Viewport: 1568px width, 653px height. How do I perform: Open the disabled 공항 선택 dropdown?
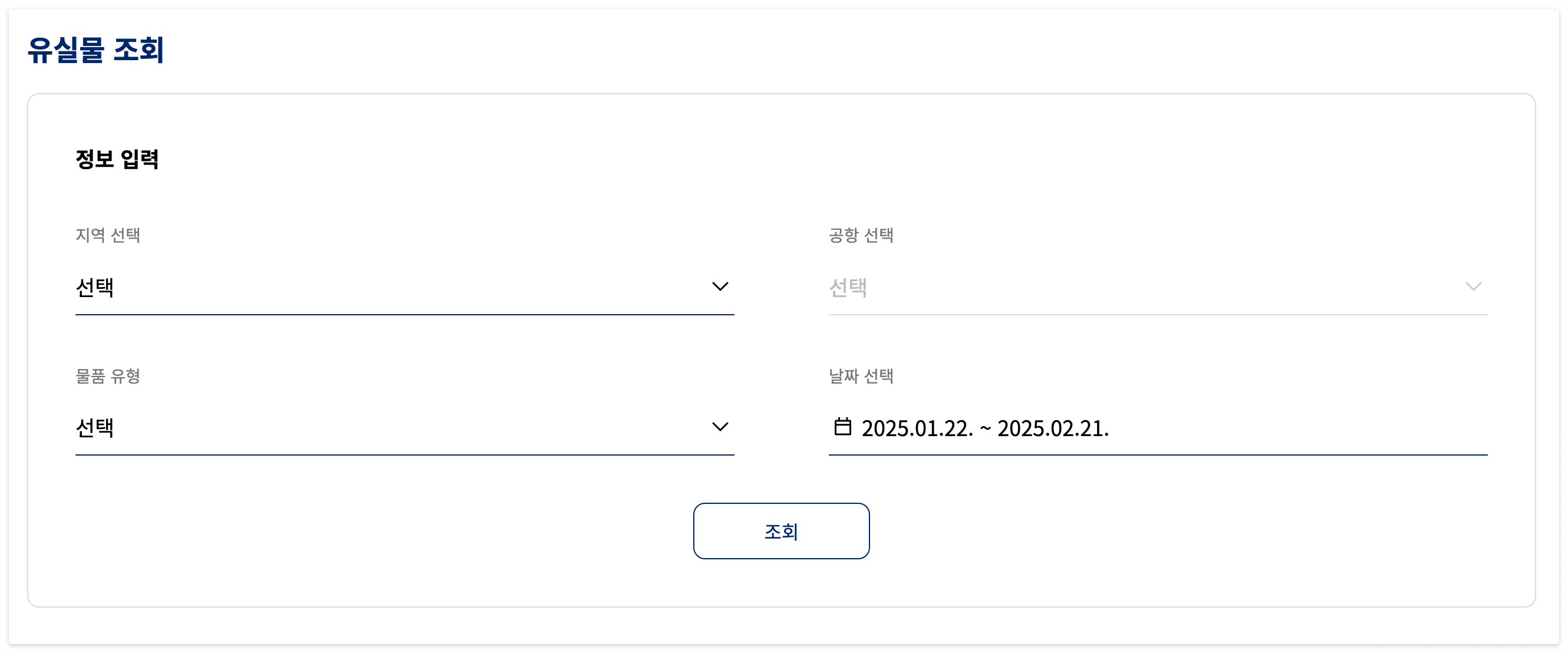tap(1157, 288)
